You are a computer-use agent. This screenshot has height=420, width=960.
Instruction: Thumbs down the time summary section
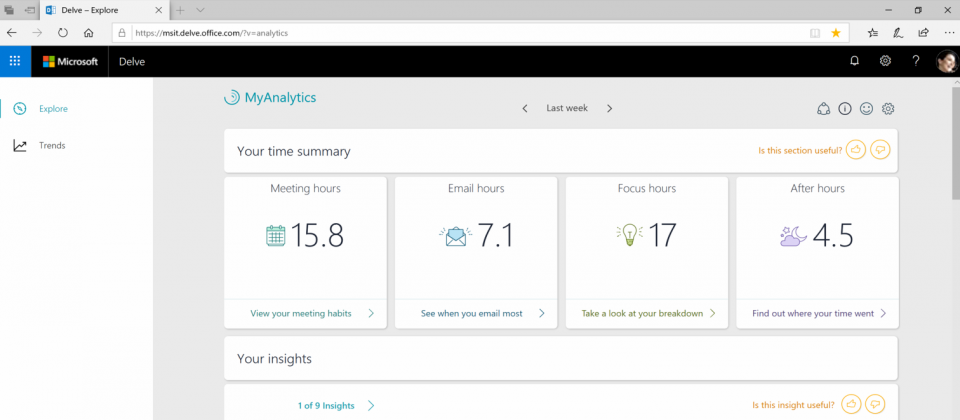[x=880, y=150]
